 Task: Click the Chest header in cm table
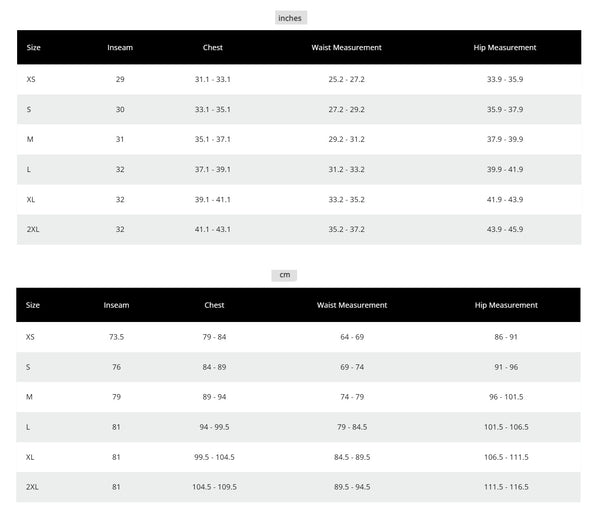tap(214, 305)
